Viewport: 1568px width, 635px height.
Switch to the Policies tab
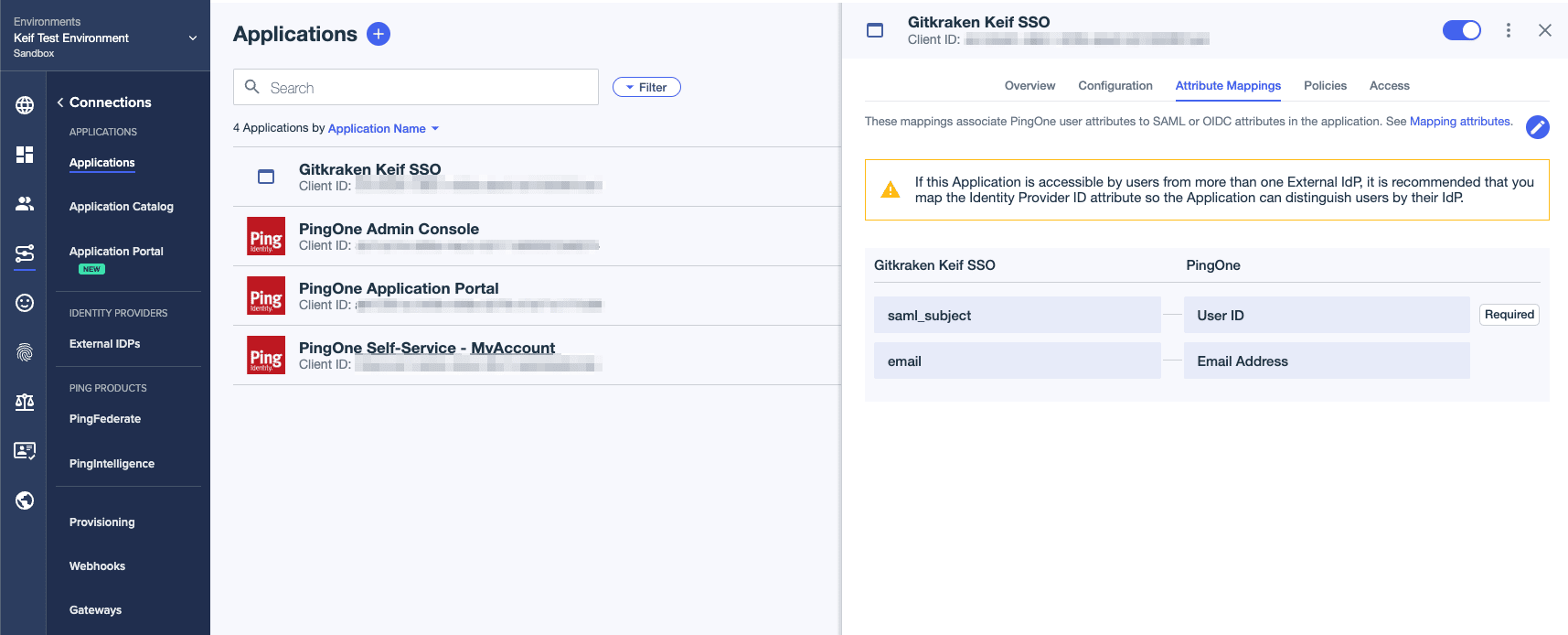coord(1325,86)
